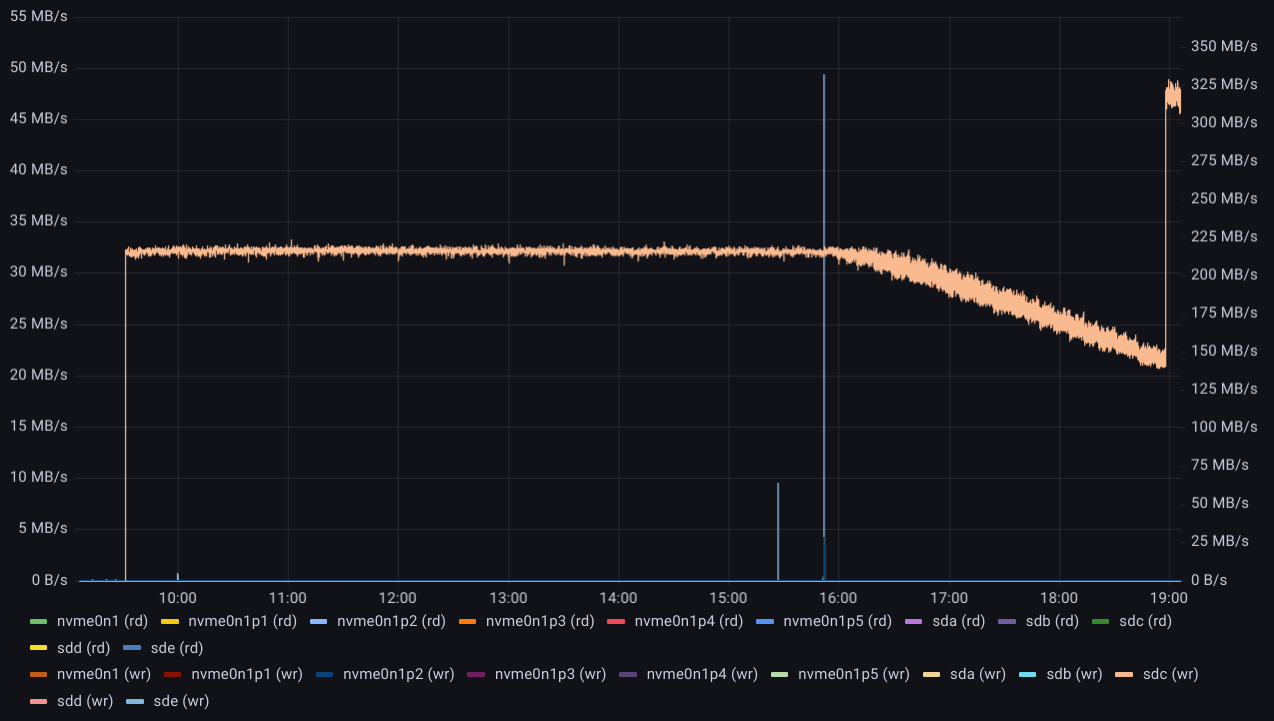Screen dimensions: 1274x721
Task: Toggle the sdc (wr) series legend label
Action: 1170,674
